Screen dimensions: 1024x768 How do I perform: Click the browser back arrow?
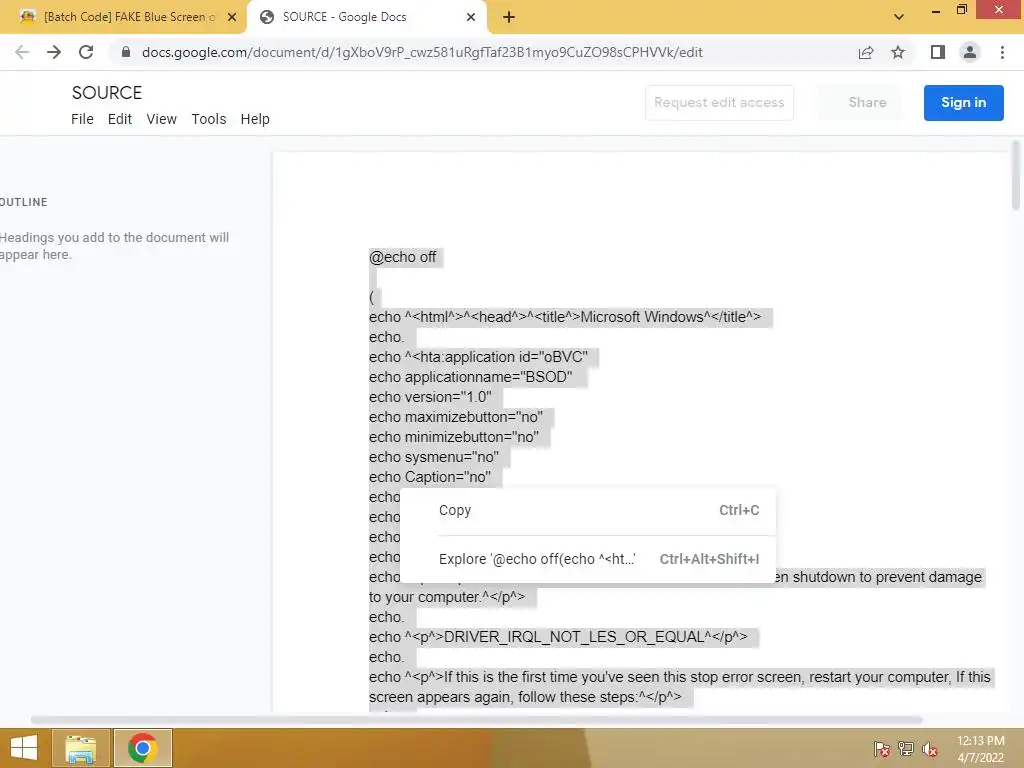tap(22, 52)
